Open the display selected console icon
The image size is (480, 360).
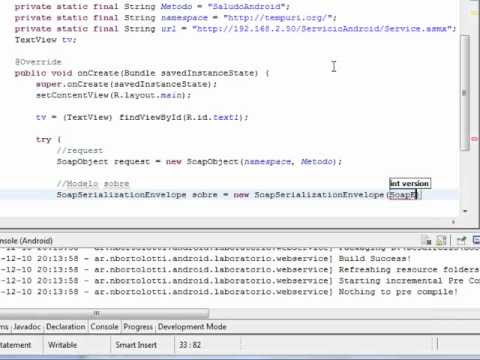(x=476, y=240)
